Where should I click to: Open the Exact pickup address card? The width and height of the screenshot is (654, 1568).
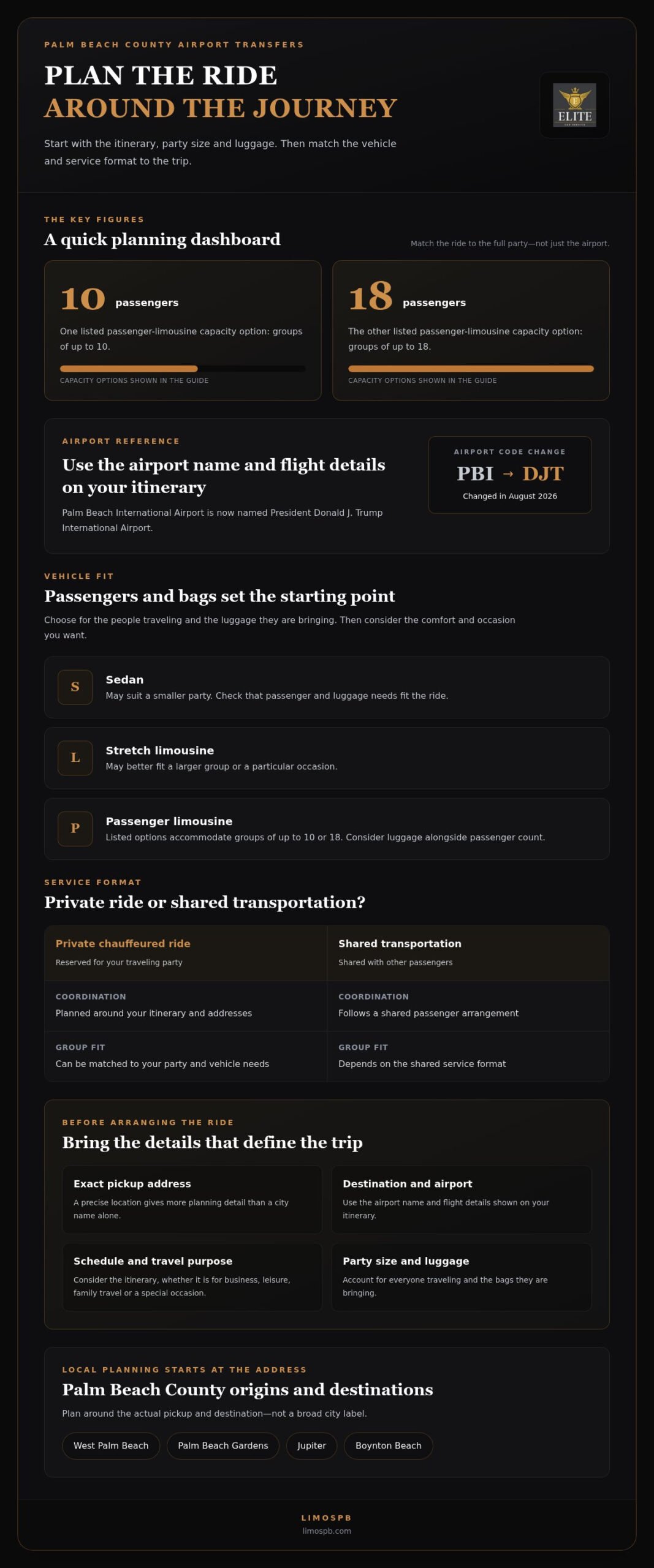[x=192, y=1199]
